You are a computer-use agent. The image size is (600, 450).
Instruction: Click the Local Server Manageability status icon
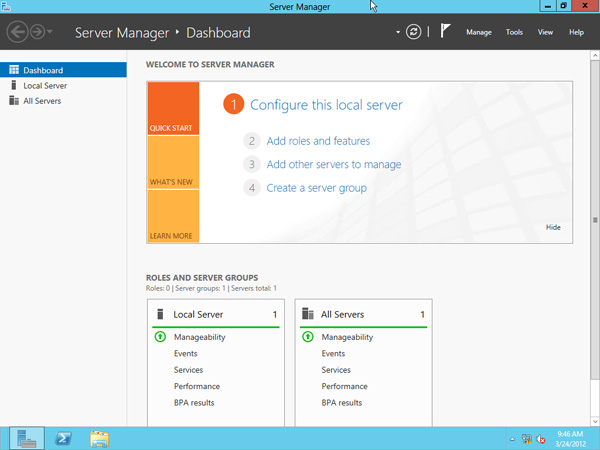[160, 337]
